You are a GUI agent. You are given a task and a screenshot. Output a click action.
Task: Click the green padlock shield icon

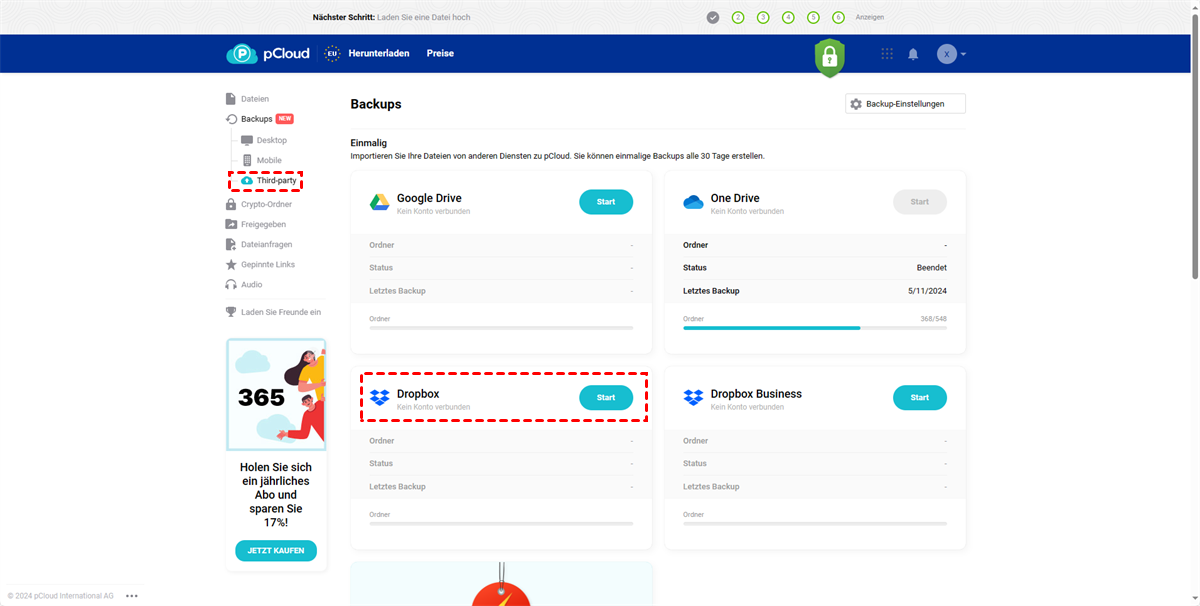click(x=829, y=58)
